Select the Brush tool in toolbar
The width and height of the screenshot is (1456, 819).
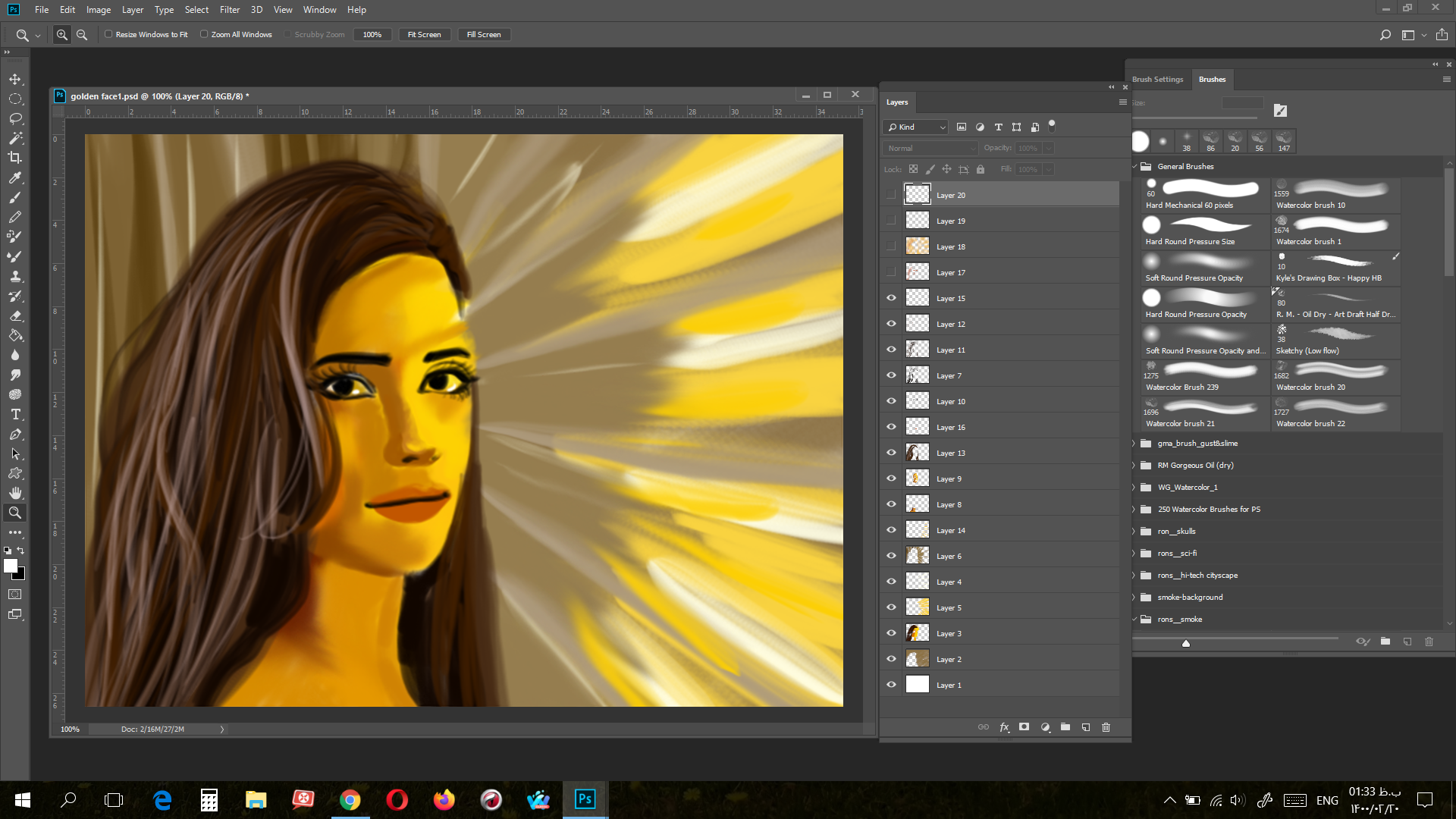(x=15, y=197)
